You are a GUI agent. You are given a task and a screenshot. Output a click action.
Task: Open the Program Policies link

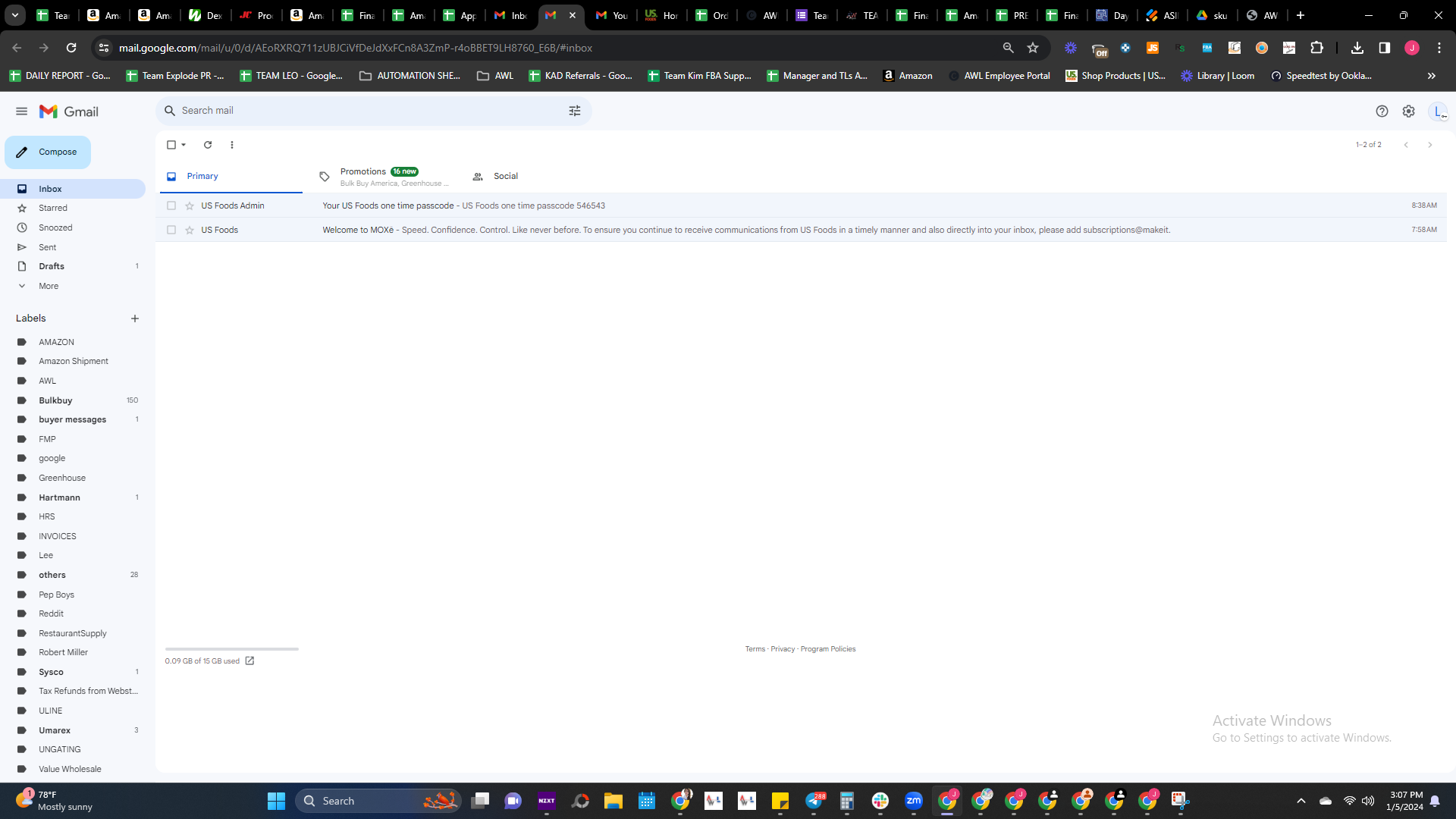point(828,649)
